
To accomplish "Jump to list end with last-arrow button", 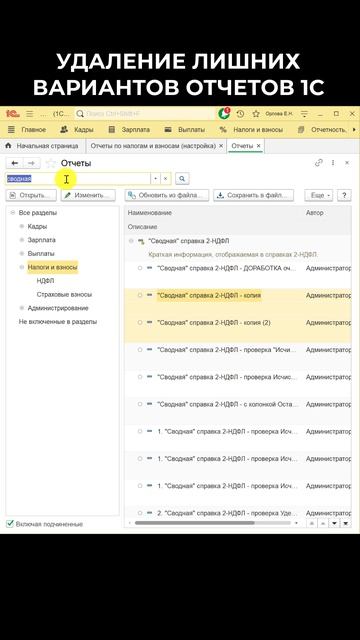I will 346,523.
